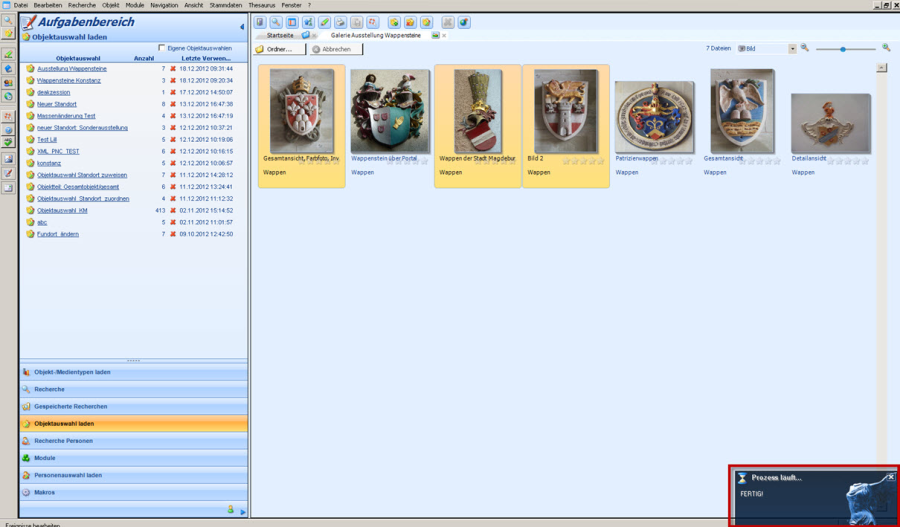
Task: Click the folder icon with the green arrow
Action: click(x=394, y=22)
